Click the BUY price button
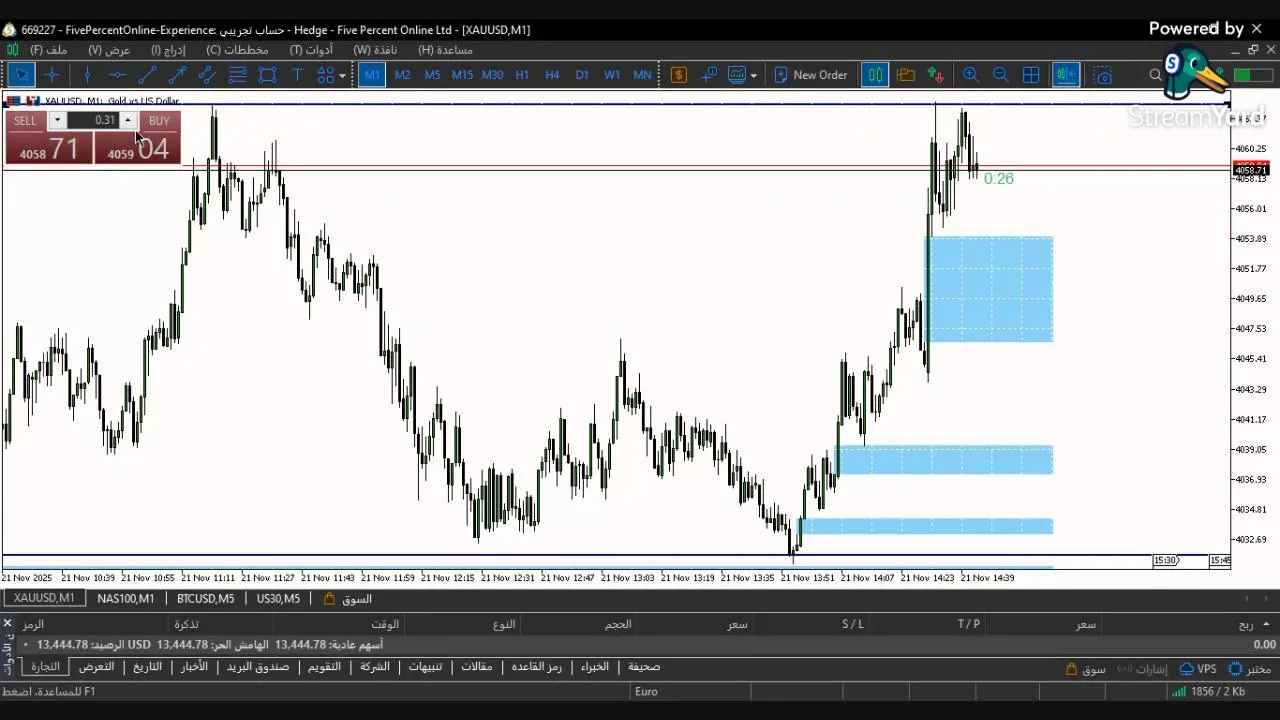 138,149
